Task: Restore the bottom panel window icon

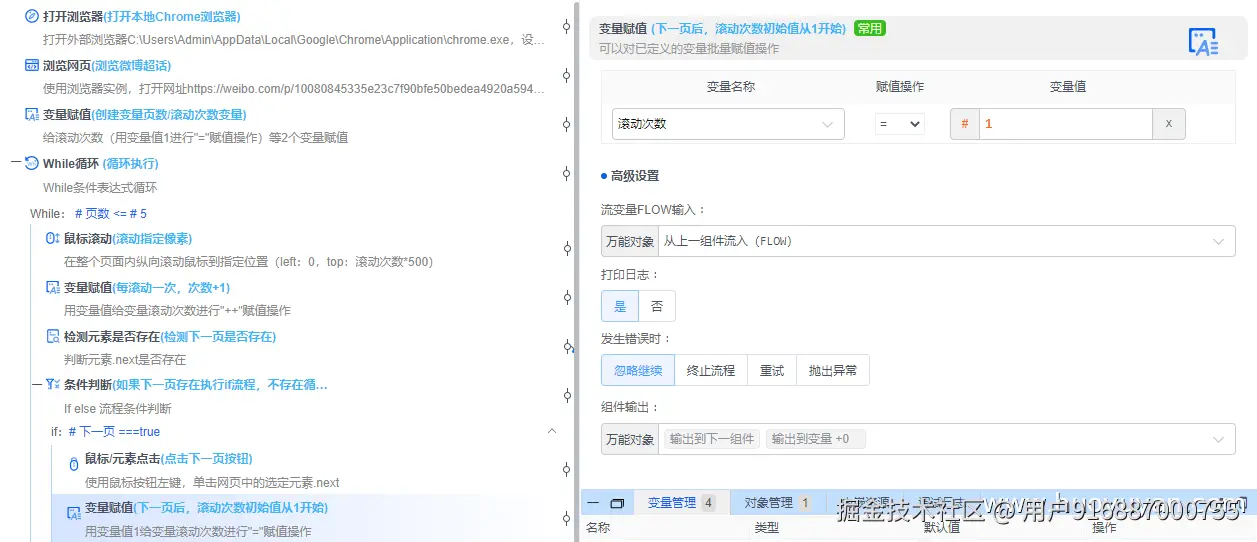Action: (617, 503)
